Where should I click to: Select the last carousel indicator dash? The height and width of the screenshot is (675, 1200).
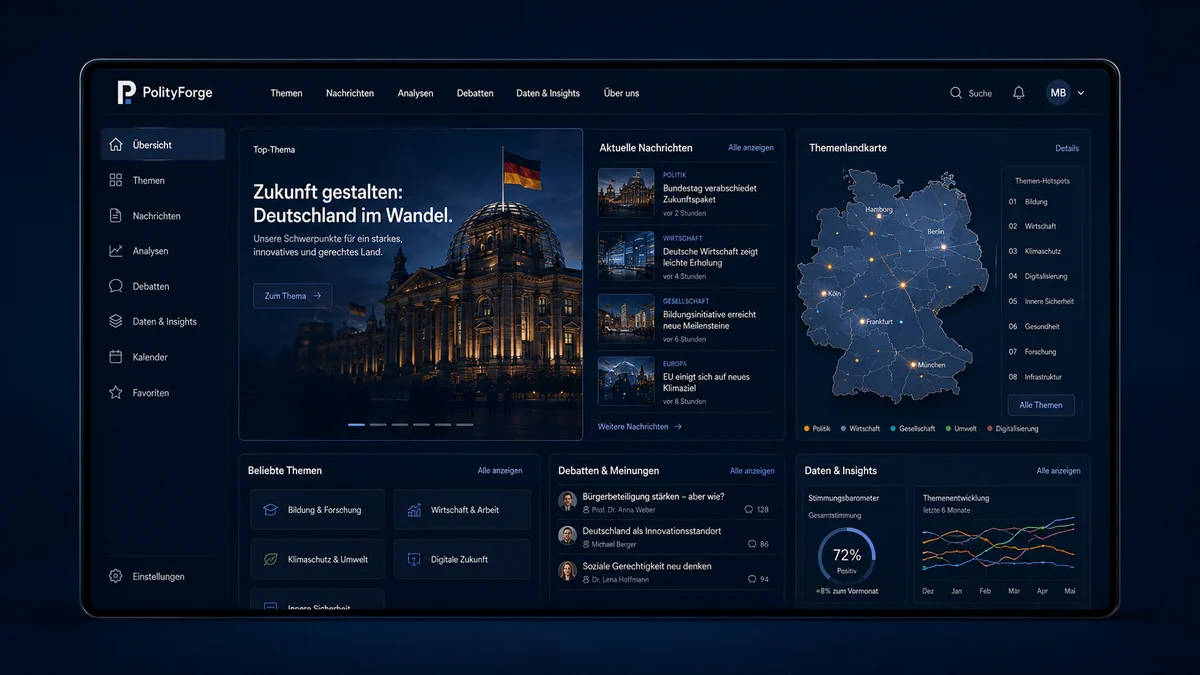click(x=465, y=425)
